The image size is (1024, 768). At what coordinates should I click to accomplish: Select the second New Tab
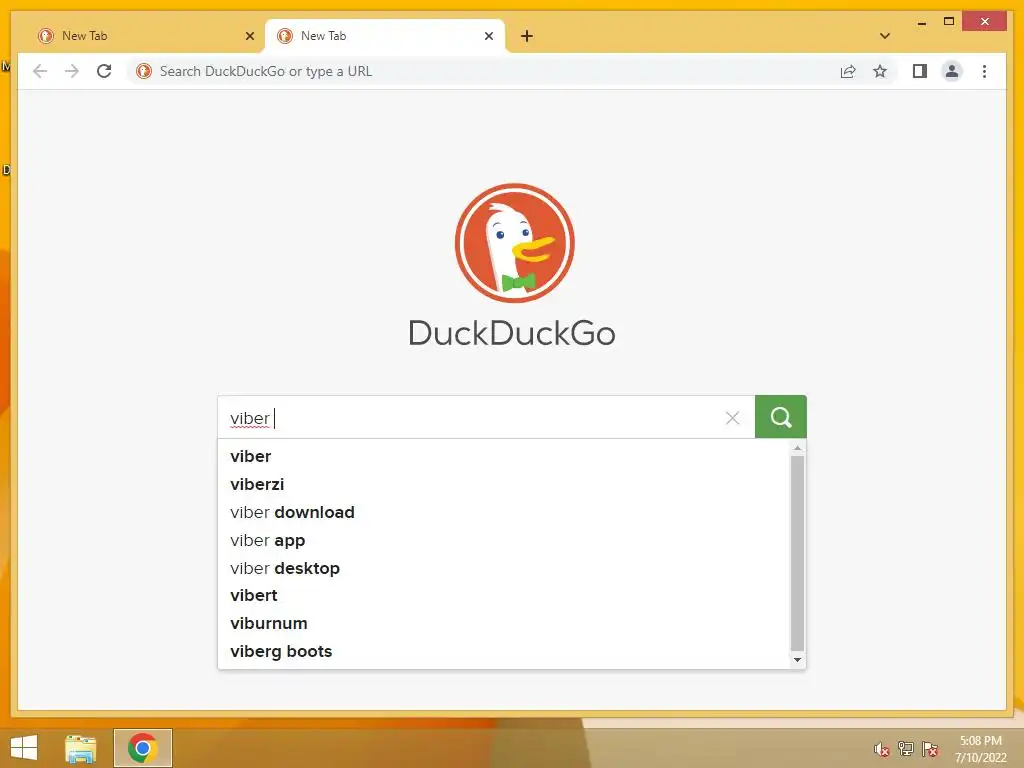(x=385, y=36)
